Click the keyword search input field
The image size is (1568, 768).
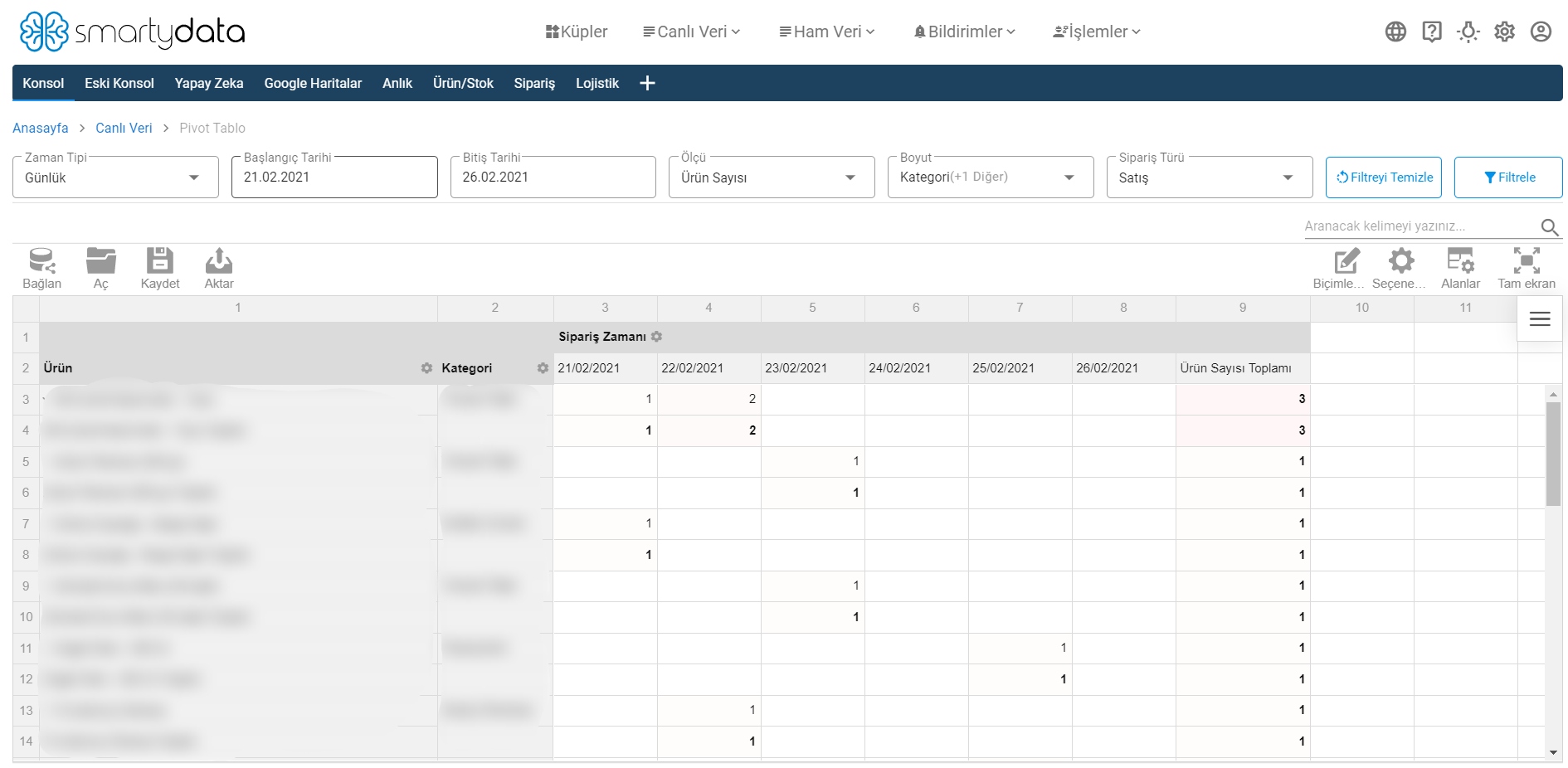(1420, 226)
